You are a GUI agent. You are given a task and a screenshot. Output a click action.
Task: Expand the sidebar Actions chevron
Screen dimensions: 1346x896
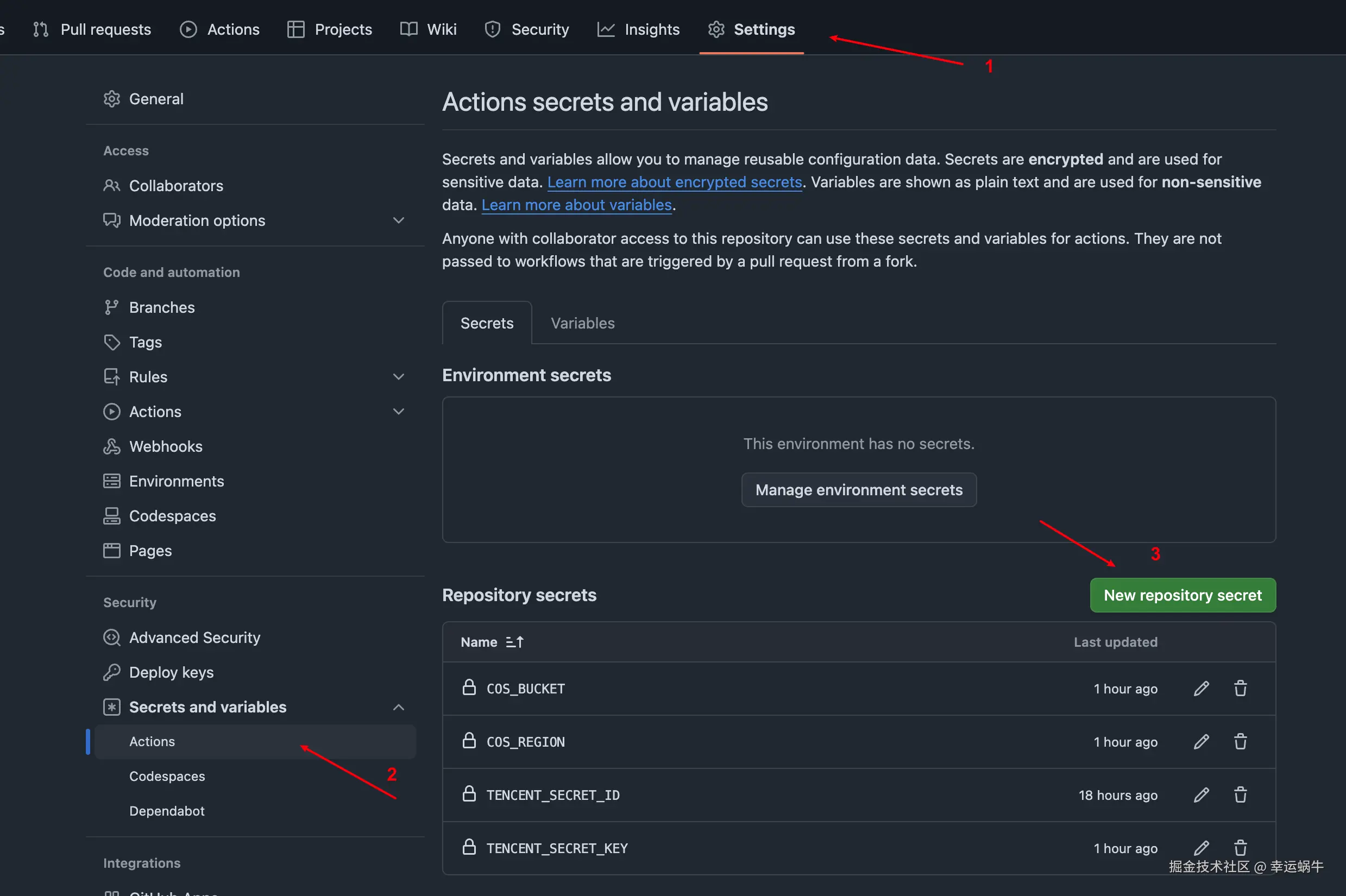pos(398,412)
